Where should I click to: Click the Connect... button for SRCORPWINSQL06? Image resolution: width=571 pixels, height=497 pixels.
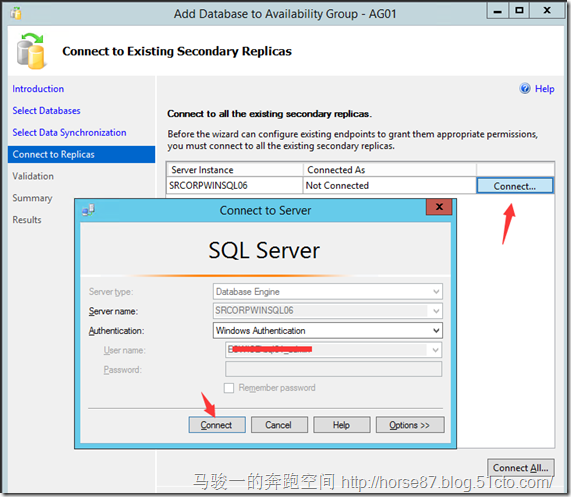(x=515, y=186)
